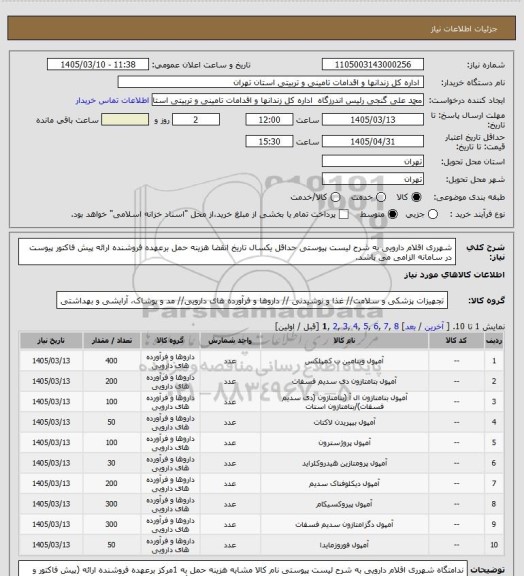Click item آمپول دگزامتازون سدیم فسفات
Image resolution: width=524 pixels, height=576 pixels.
344,525
